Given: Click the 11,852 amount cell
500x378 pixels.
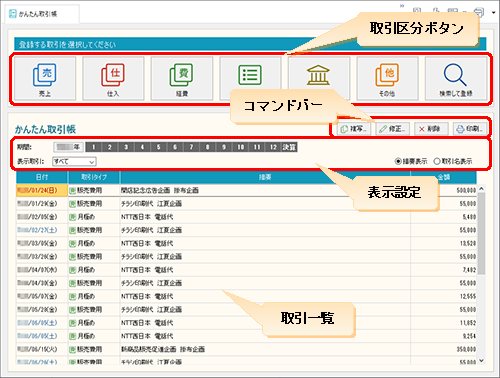Looking at the screenshot, I should pyautogui.click(x=444, y=323).
